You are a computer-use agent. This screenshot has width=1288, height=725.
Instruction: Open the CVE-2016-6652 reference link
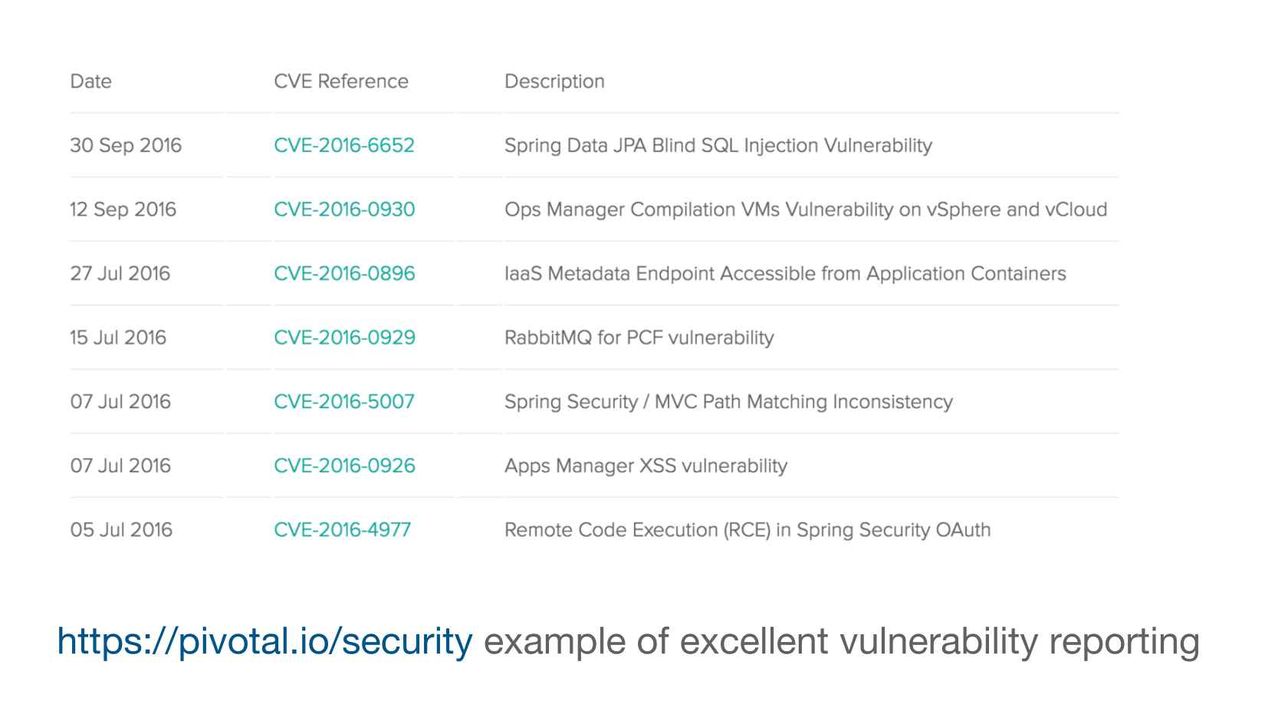344,145
